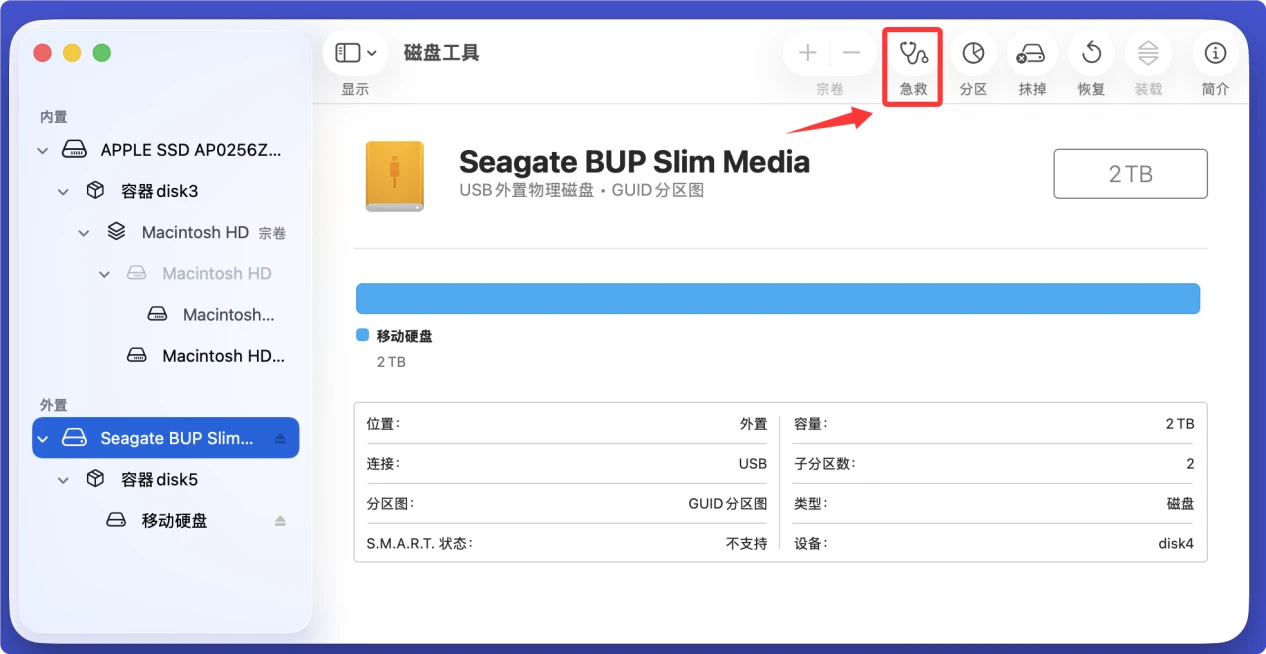Minimize the Disk Utility window
The image size is (1266, 654).
pos(72,53)
